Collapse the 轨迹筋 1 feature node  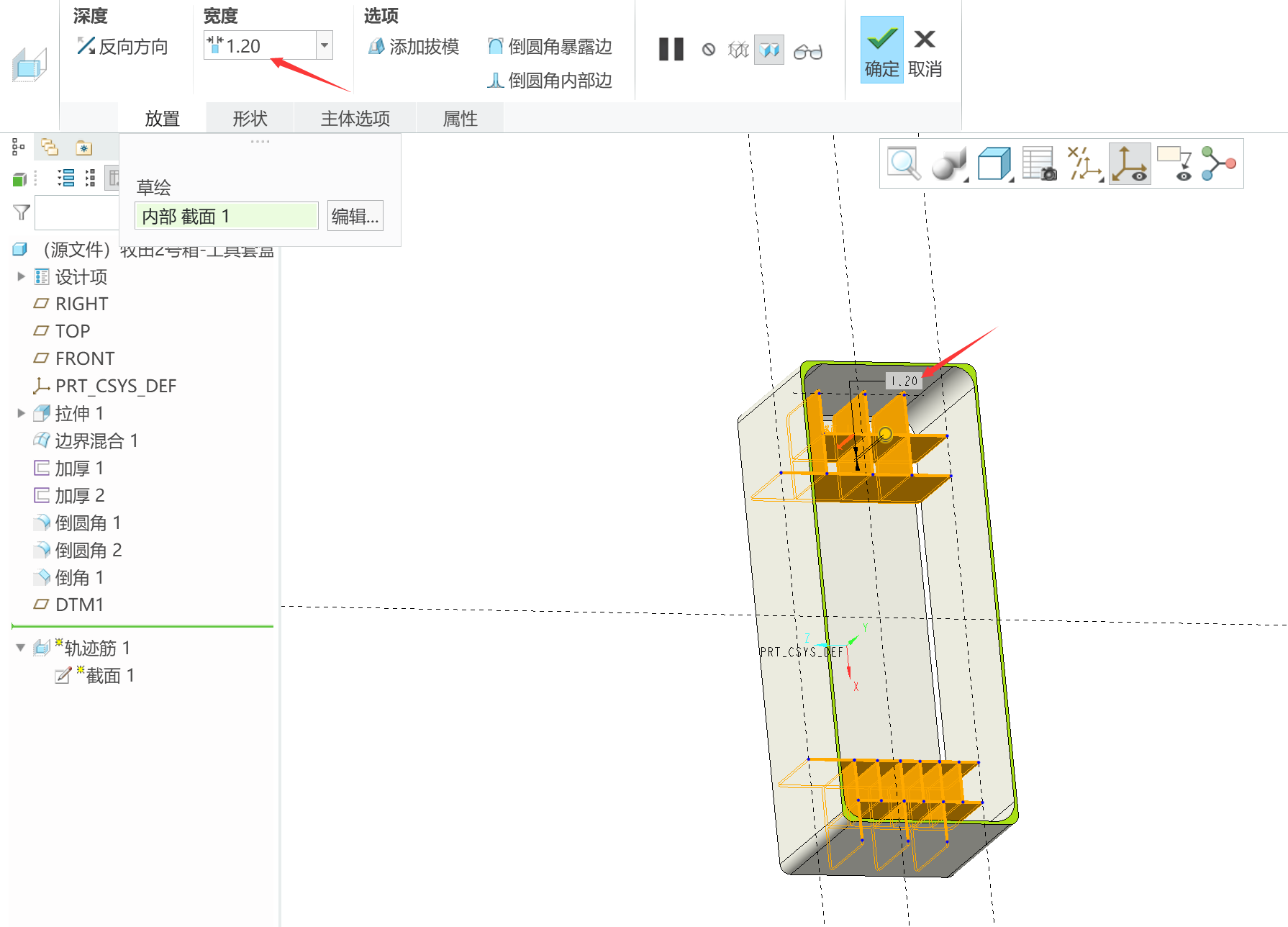coord(21,648)
